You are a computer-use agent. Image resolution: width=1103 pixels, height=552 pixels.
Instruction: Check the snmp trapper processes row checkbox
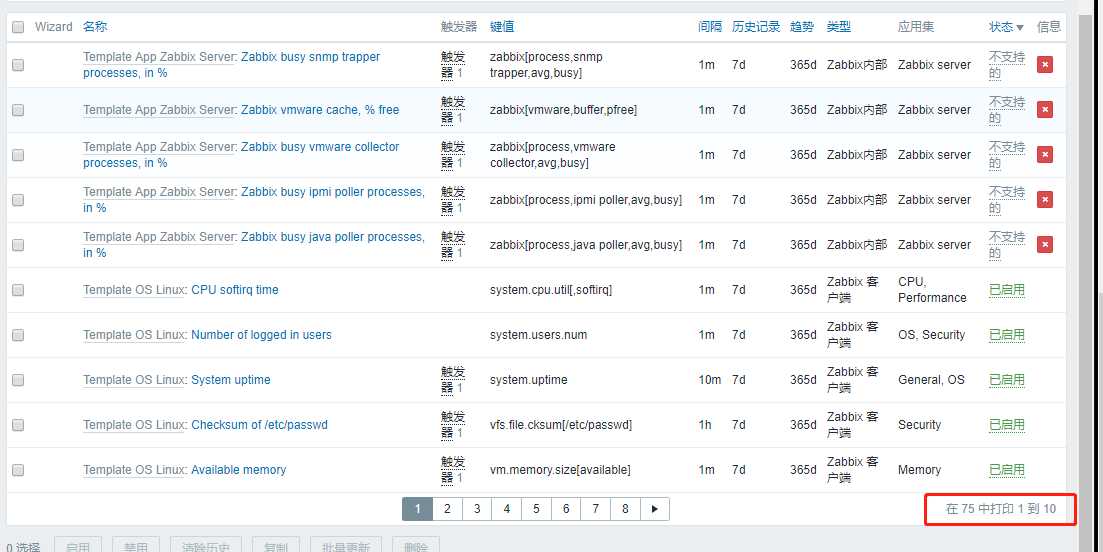18,65
